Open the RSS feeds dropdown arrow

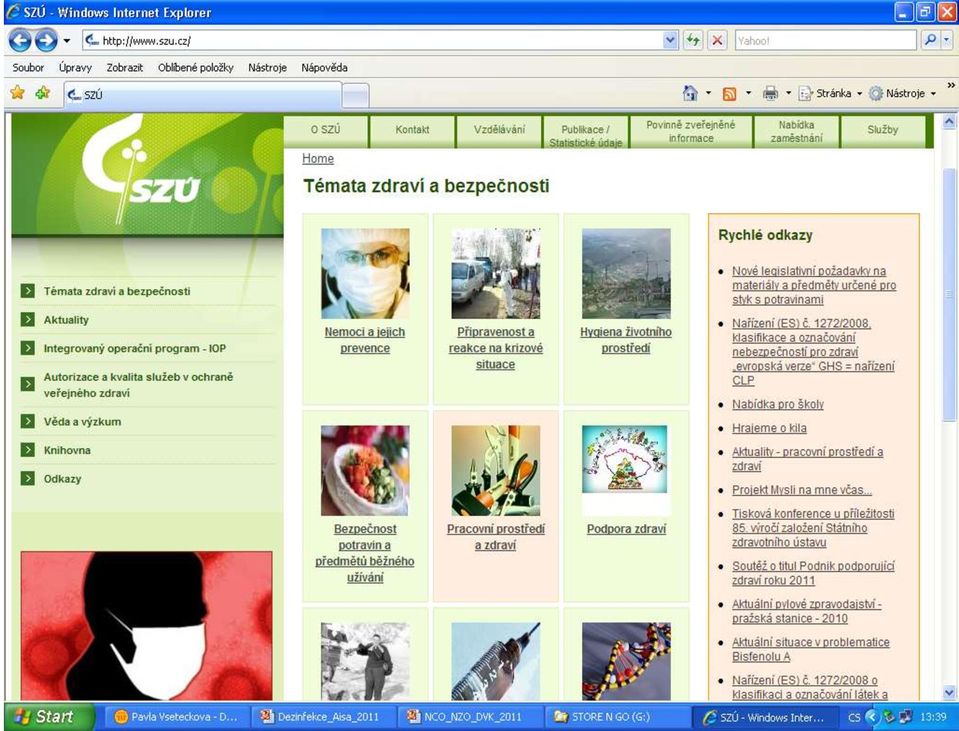[748, 94]
